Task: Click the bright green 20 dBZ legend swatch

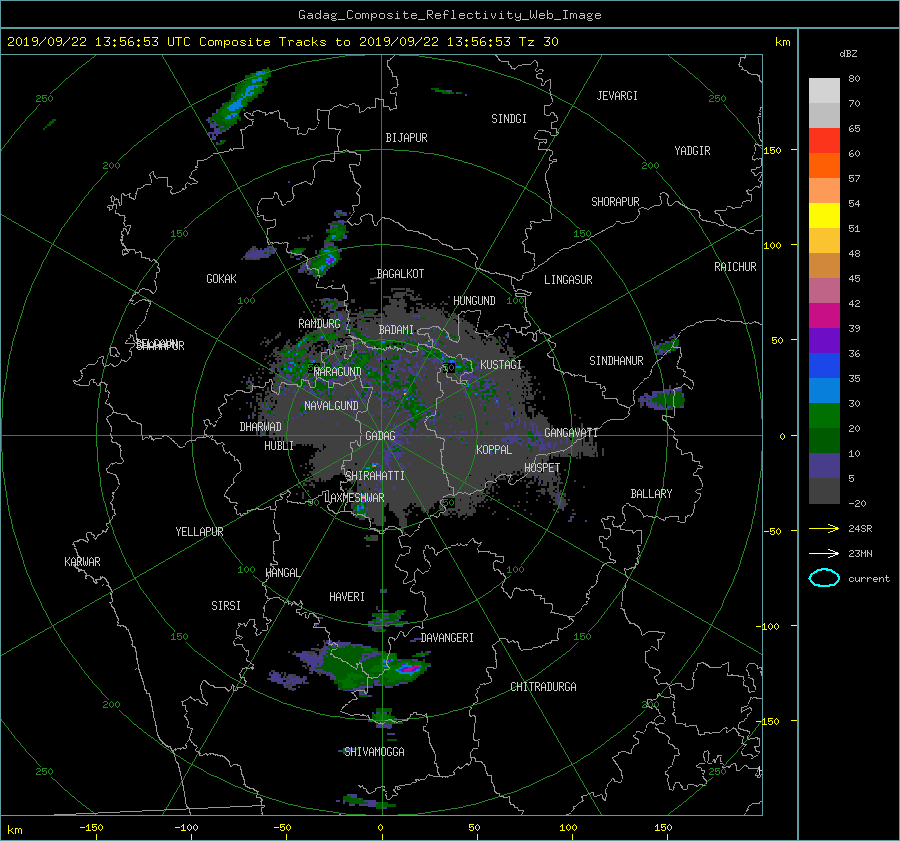Action: [824, 416]
